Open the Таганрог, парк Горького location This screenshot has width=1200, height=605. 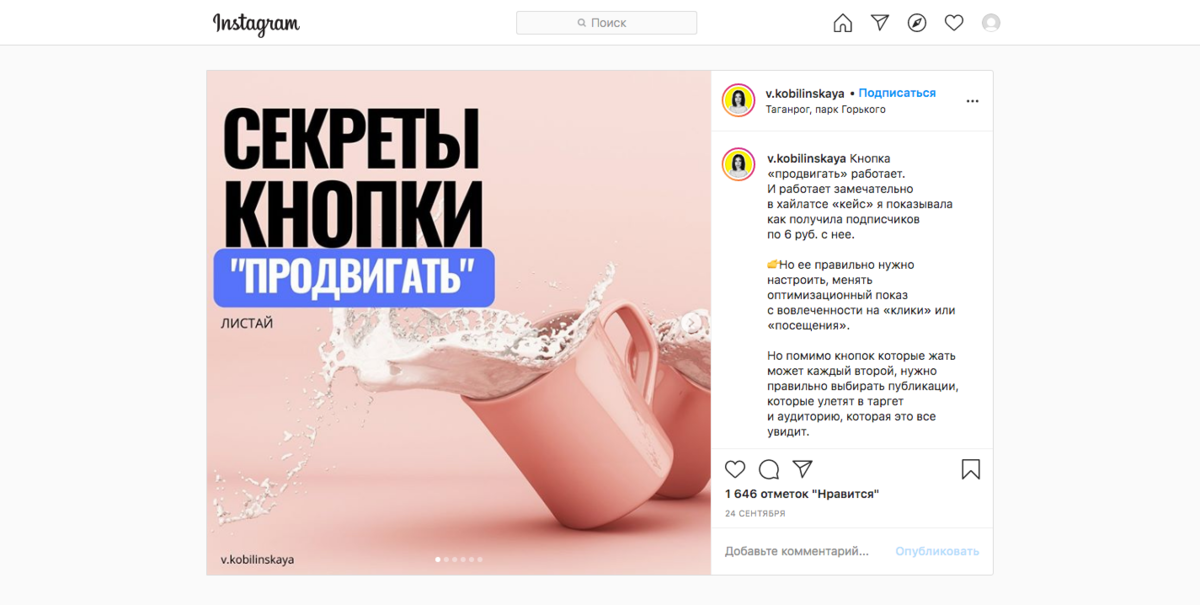coord(826,110)
